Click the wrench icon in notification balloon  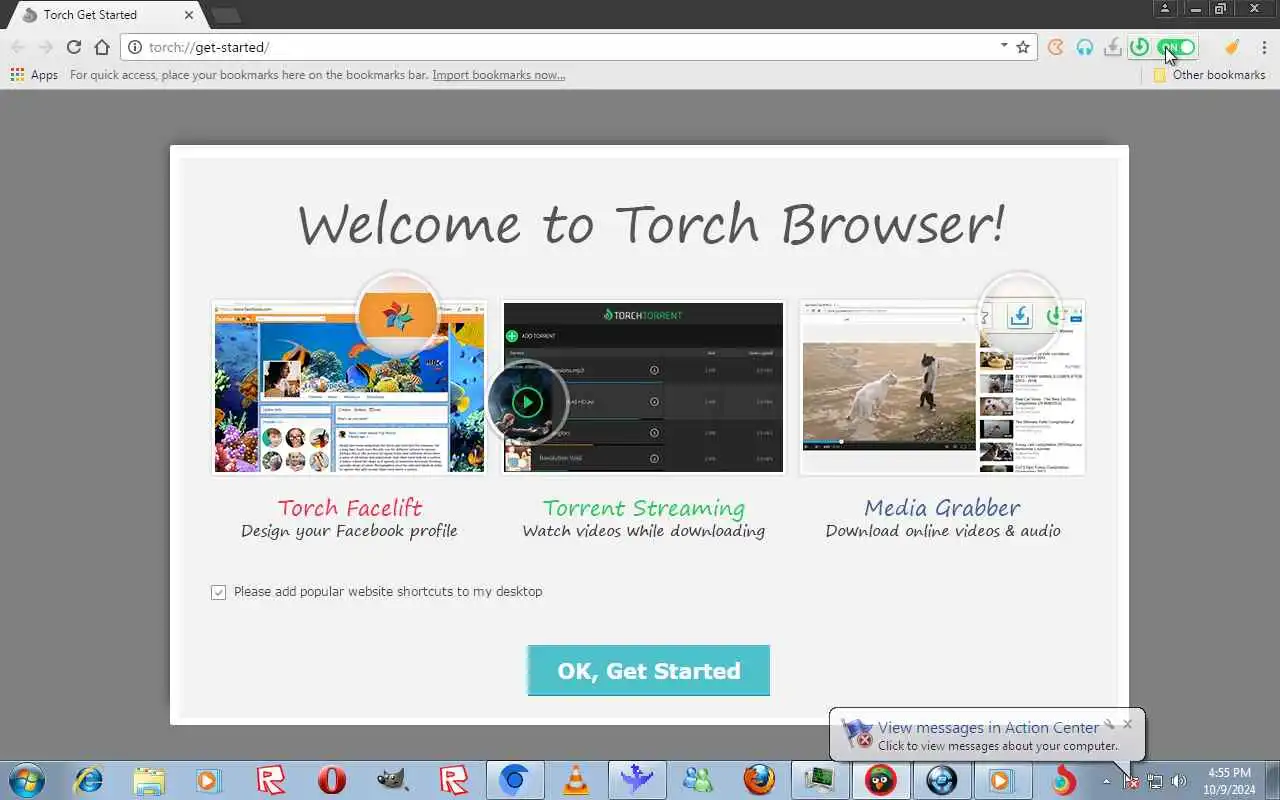[1109, 724]
